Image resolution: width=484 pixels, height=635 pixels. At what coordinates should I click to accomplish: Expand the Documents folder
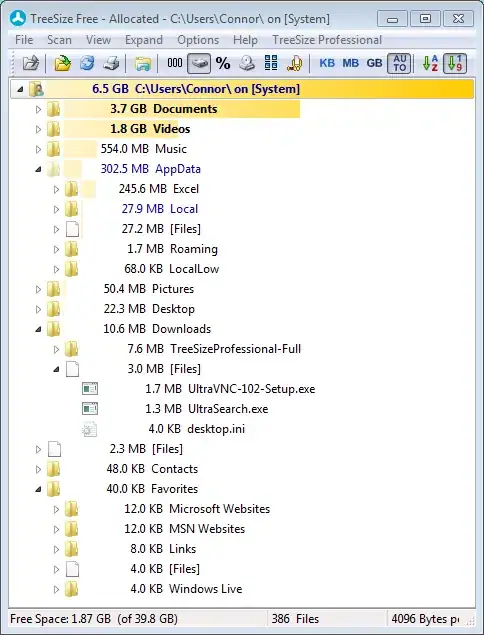38,109
